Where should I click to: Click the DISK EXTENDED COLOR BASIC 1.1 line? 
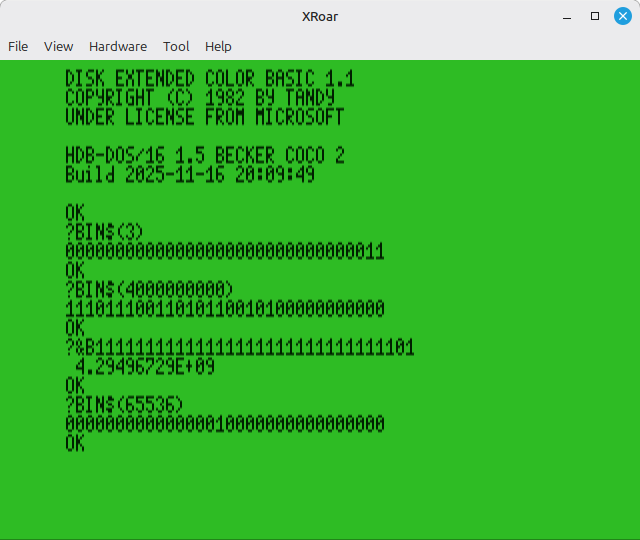209,79
